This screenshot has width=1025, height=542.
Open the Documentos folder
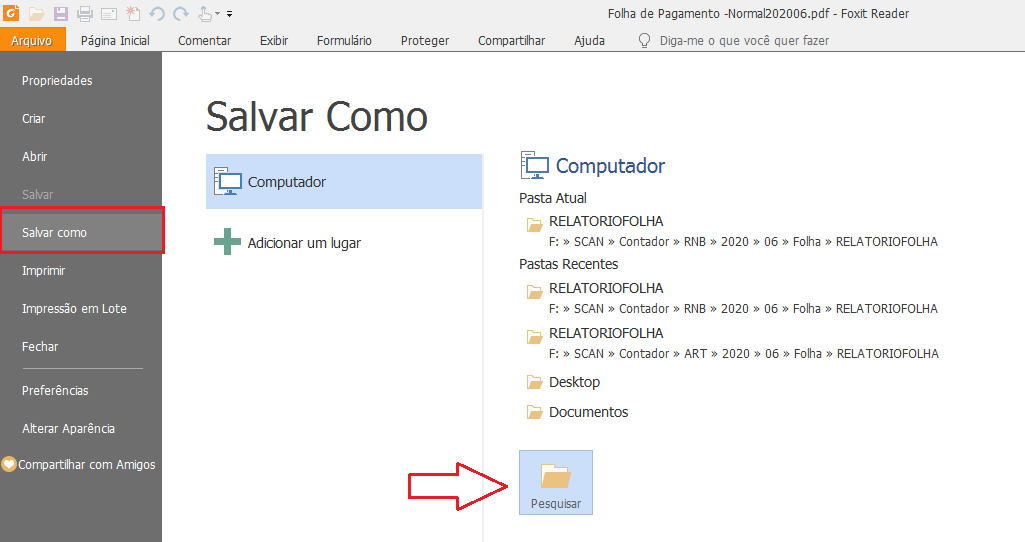pyautogui.click(x=588, y=412)
